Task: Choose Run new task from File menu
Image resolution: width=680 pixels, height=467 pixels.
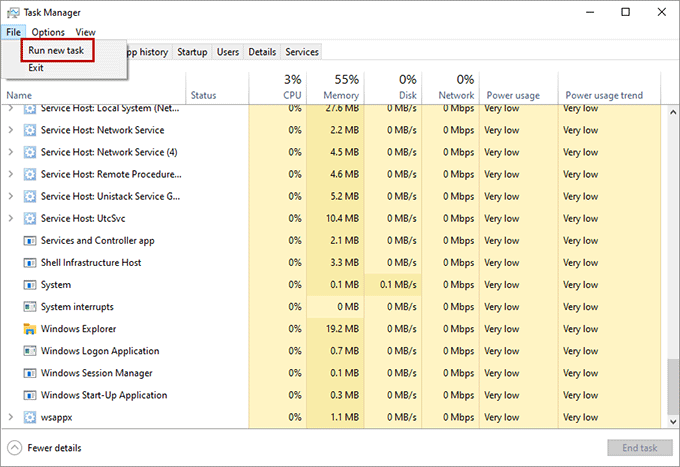Action: click(56, 50)
